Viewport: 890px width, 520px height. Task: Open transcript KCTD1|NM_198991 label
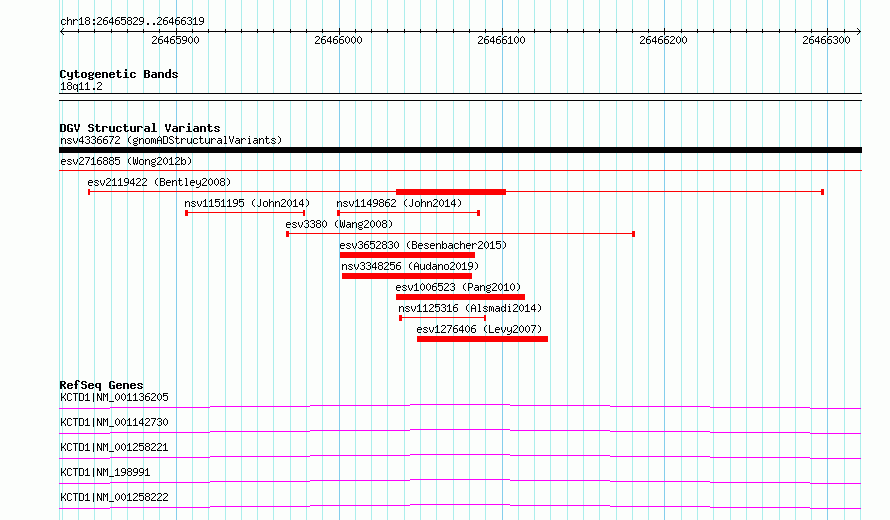(105, 472)
